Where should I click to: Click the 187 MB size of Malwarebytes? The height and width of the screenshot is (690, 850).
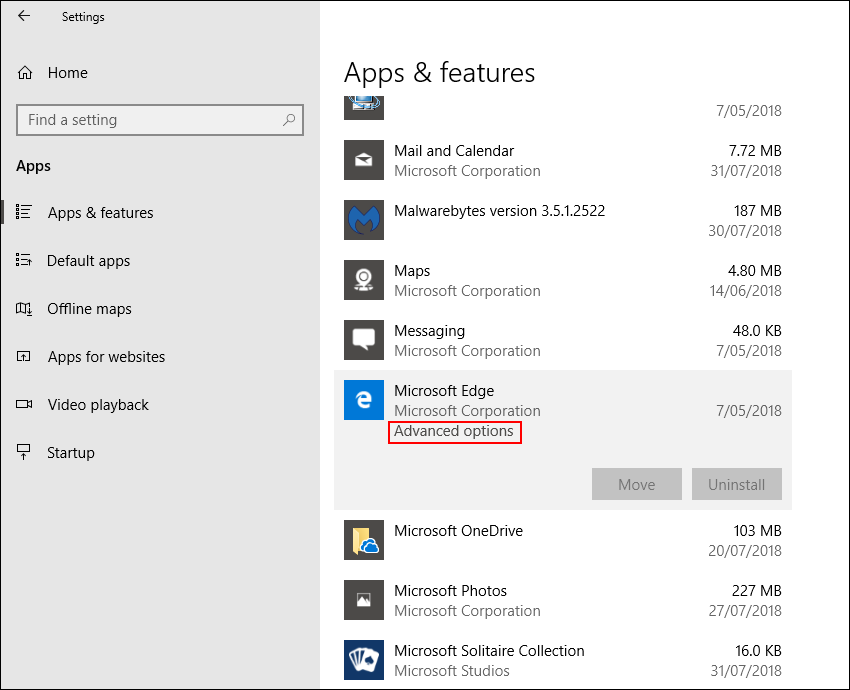(757, 211)
